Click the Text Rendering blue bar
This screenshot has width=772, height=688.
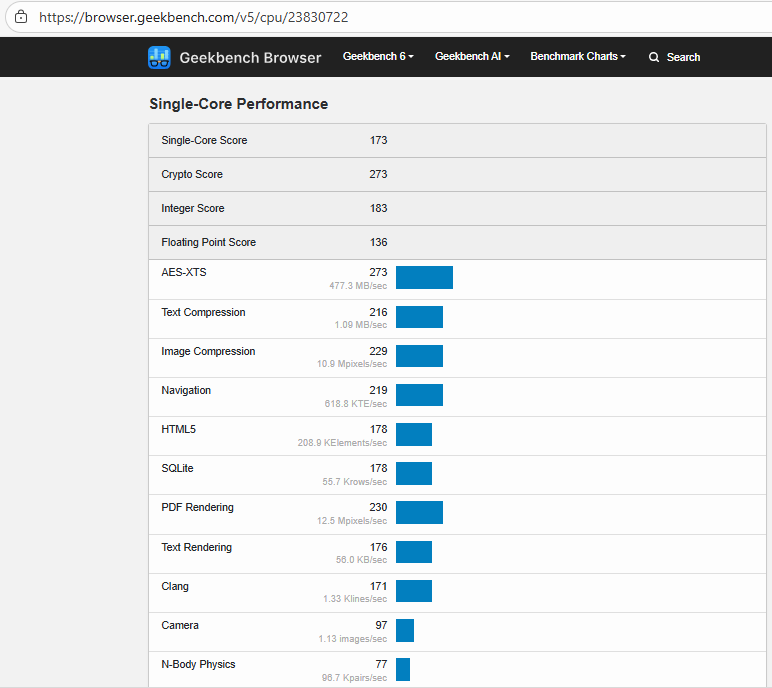point(414,552)
